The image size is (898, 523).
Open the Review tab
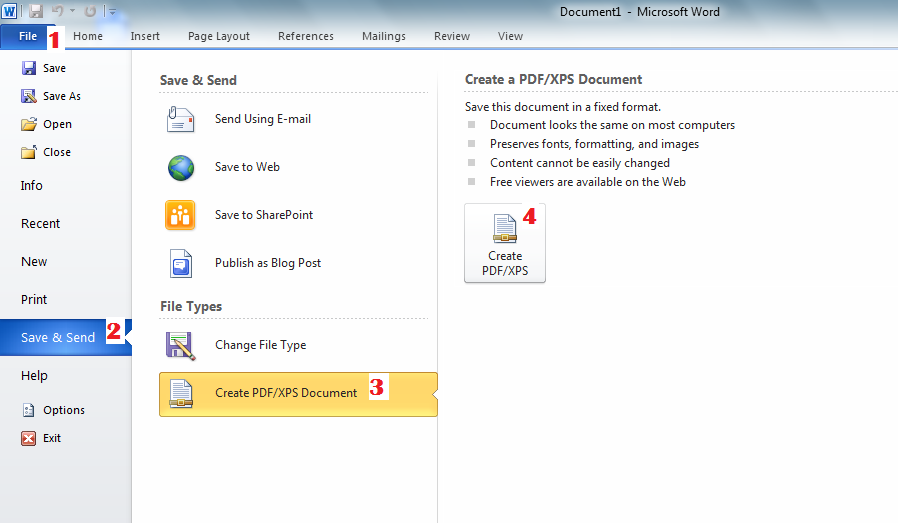click(452, 36)
